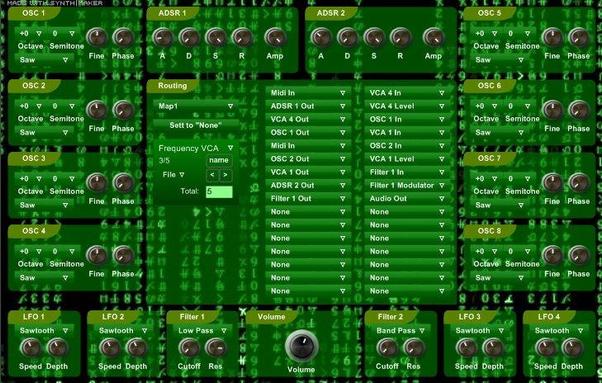Click the Total number input field

[219, 192]
